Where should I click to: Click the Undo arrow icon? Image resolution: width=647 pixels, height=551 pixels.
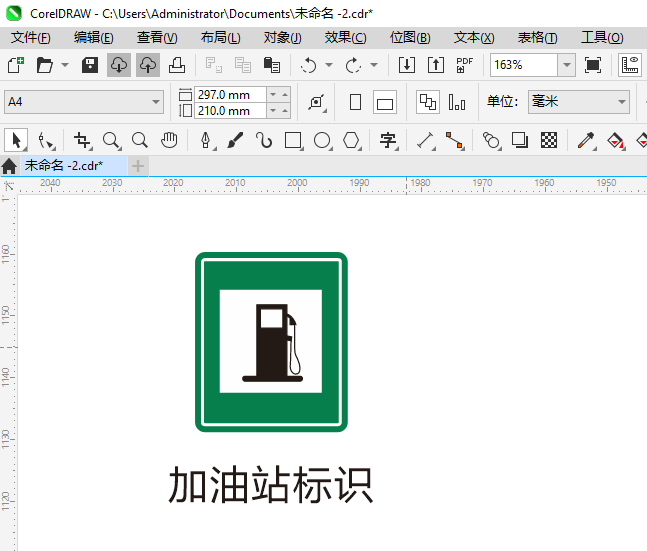[x=308, y=65]
